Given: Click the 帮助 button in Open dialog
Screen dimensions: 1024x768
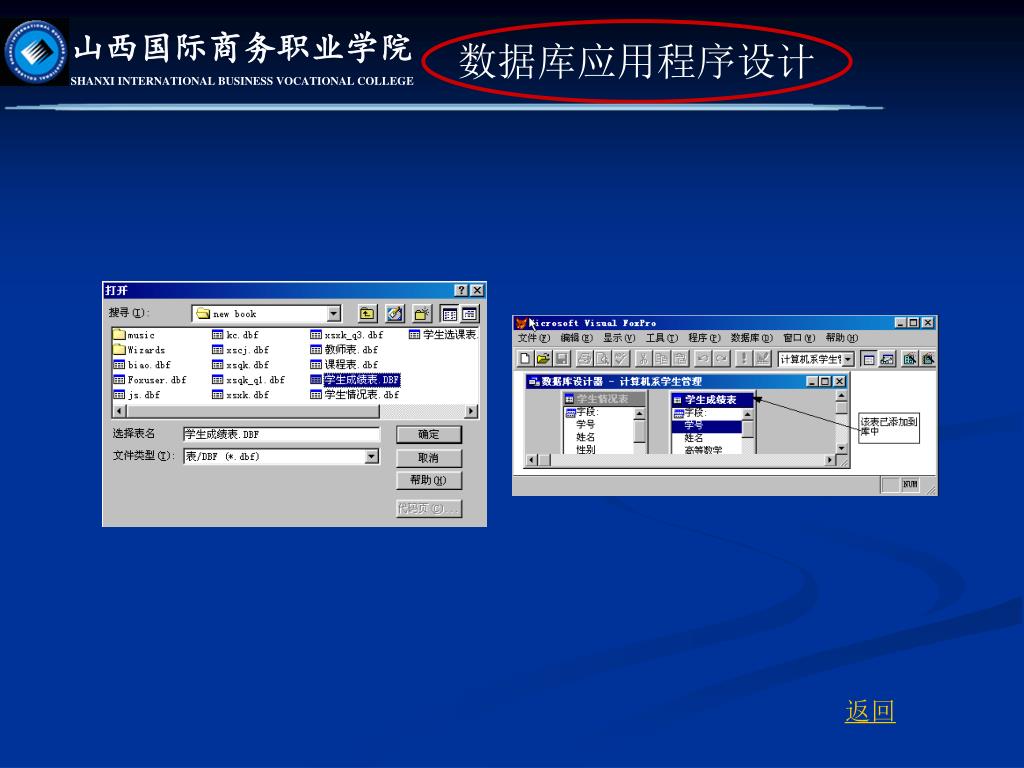Looking at the screenshot, I should [429, 481].
